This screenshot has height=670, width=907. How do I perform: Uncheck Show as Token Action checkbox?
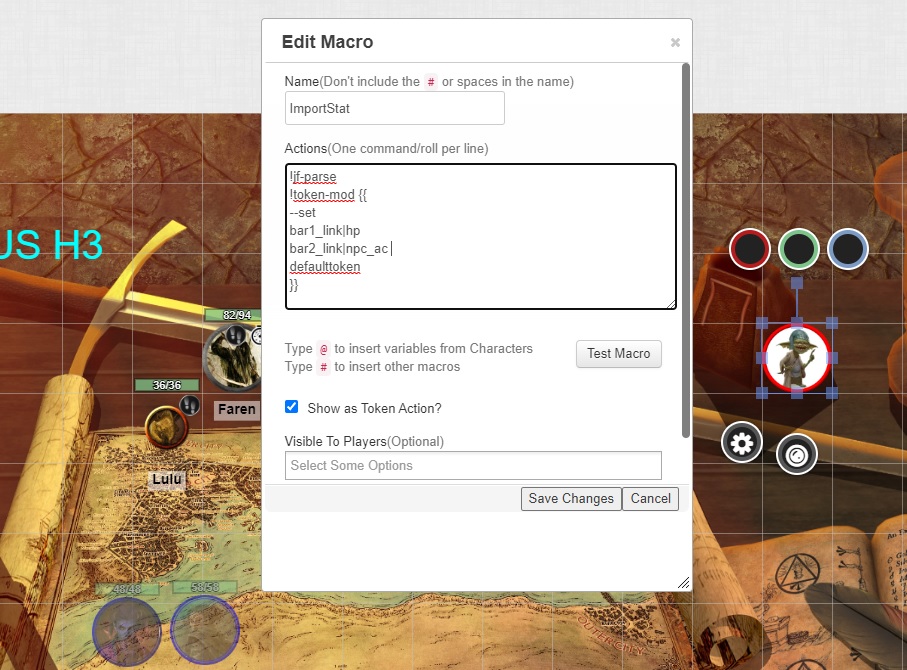click(x=292, y=407)
